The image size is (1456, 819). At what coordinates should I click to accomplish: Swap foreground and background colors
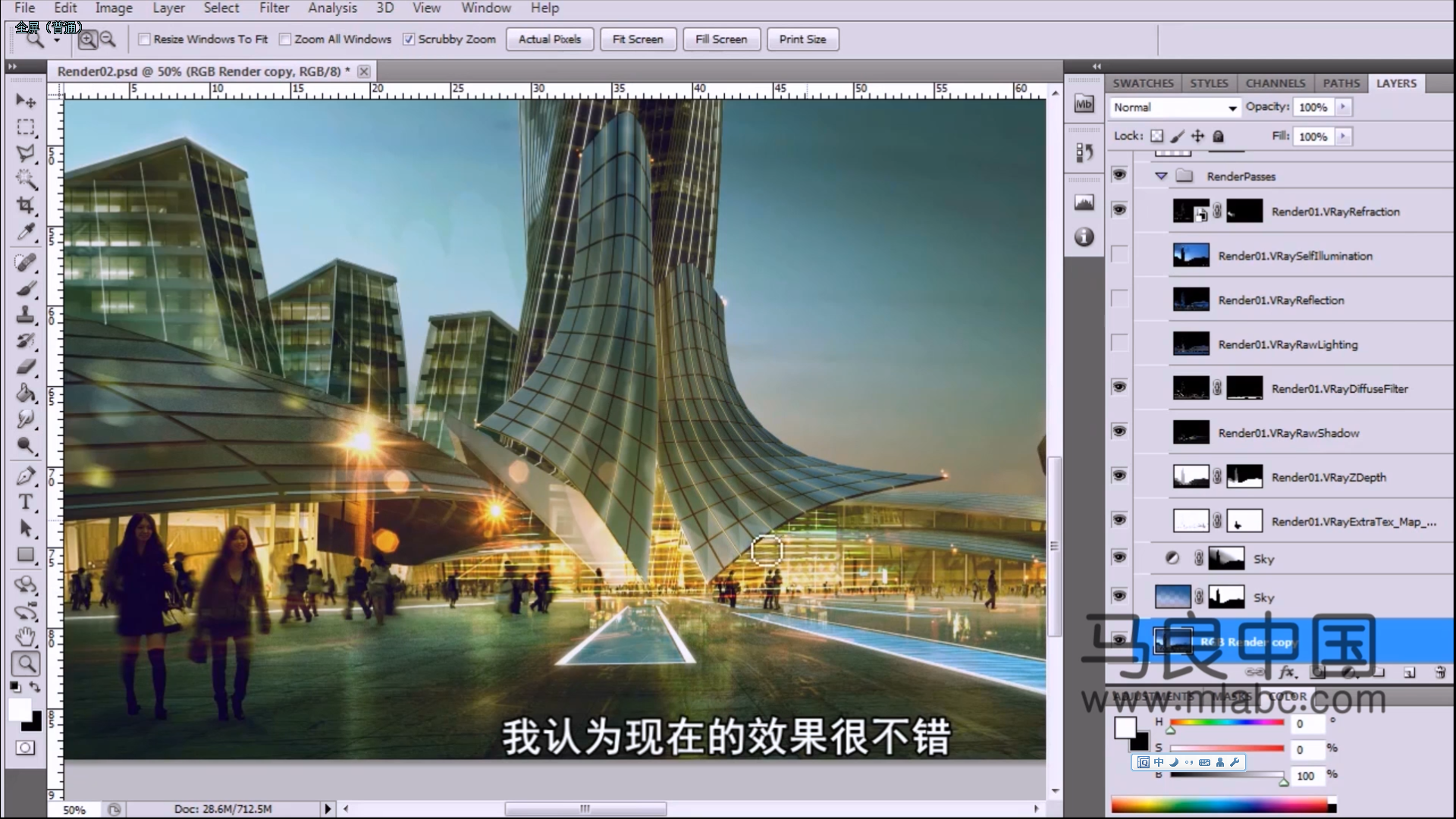(x=35, y=686)
